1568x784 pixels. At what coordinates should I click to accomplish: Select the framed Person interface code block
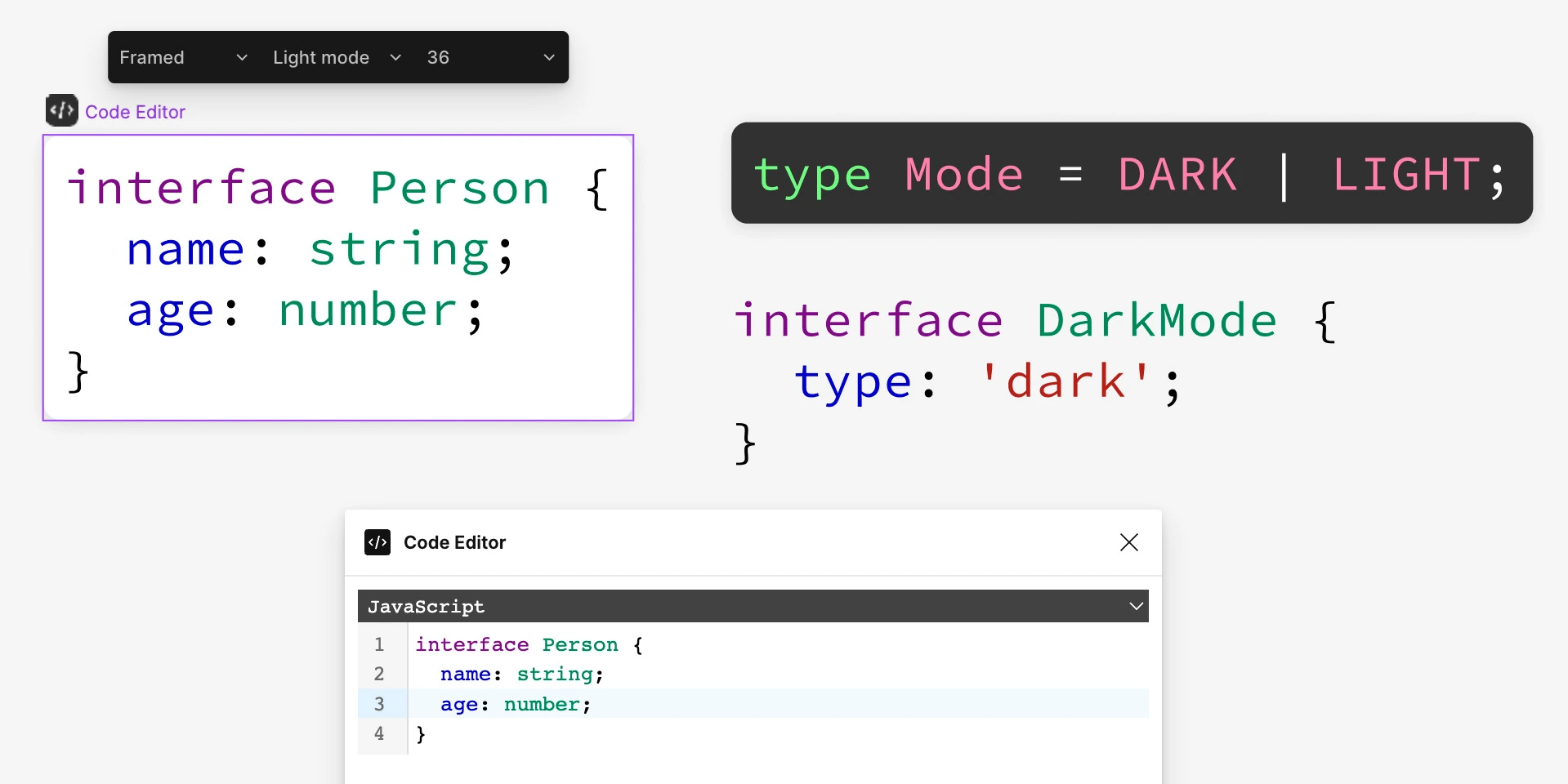tap(338, 278)
